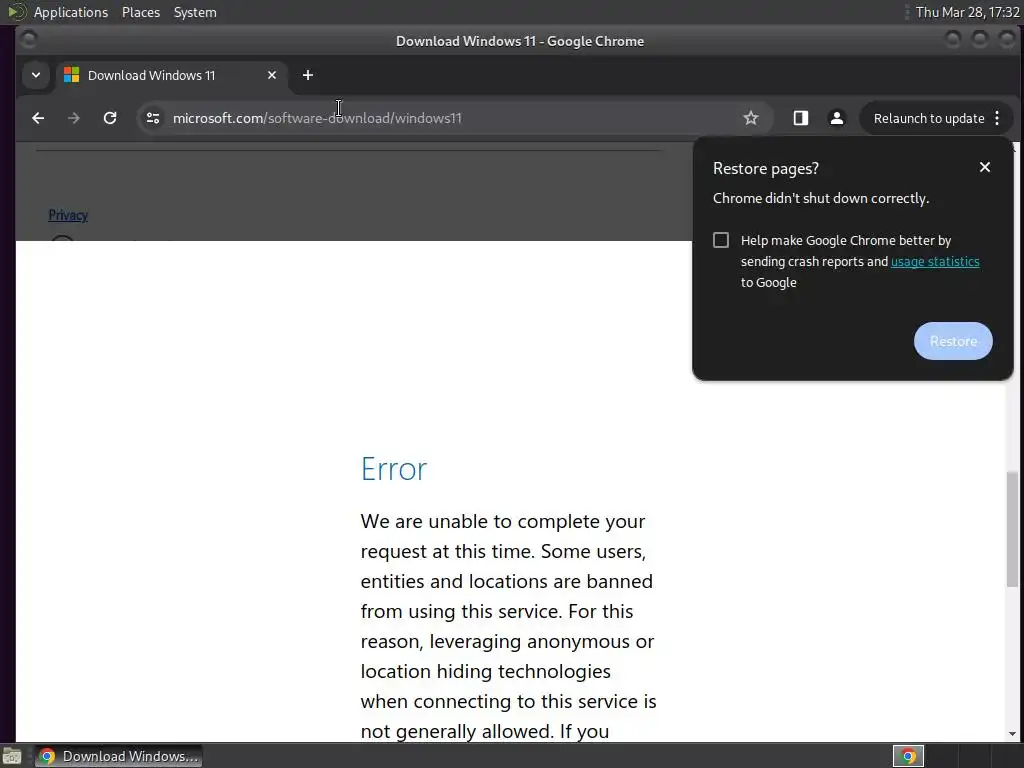Screen dimensions: 1024x768
Task: Click Download Windows taskbar window button
Action: 118,756
